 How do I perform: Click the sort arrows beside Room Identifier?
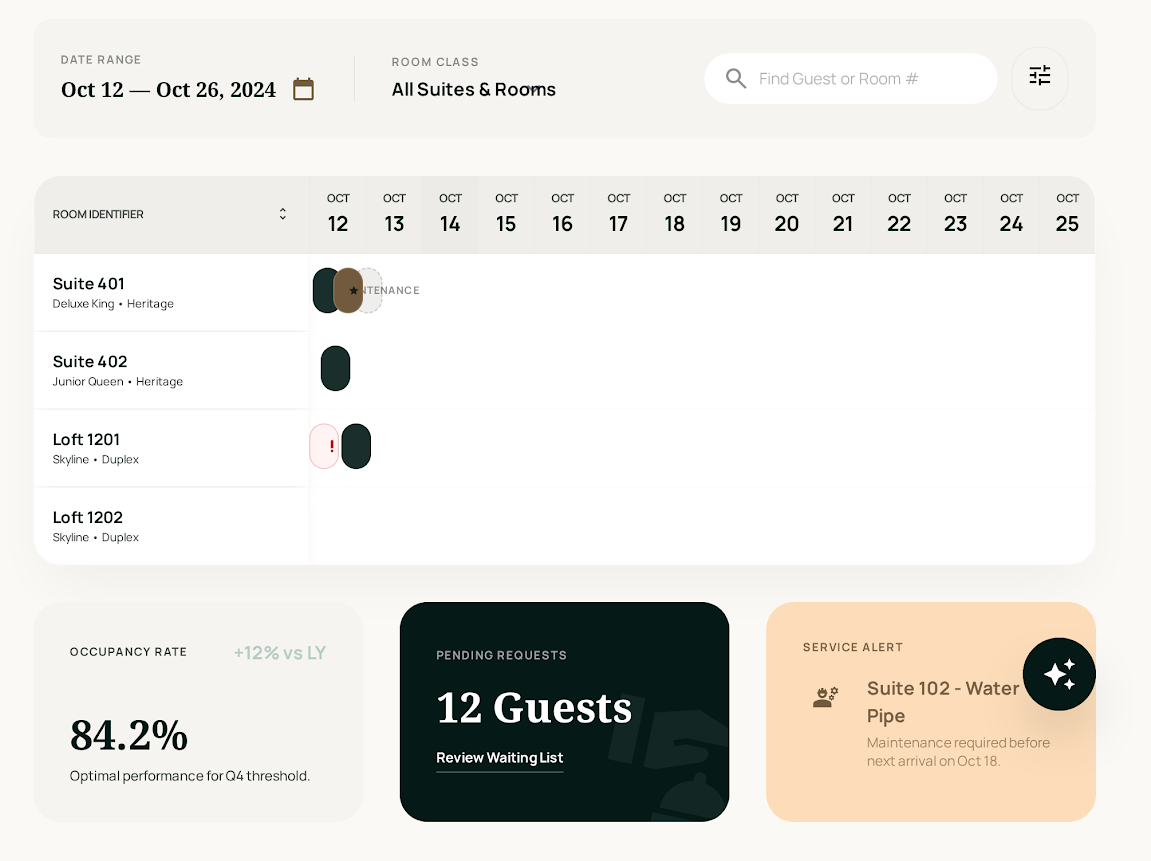point(283,214)
